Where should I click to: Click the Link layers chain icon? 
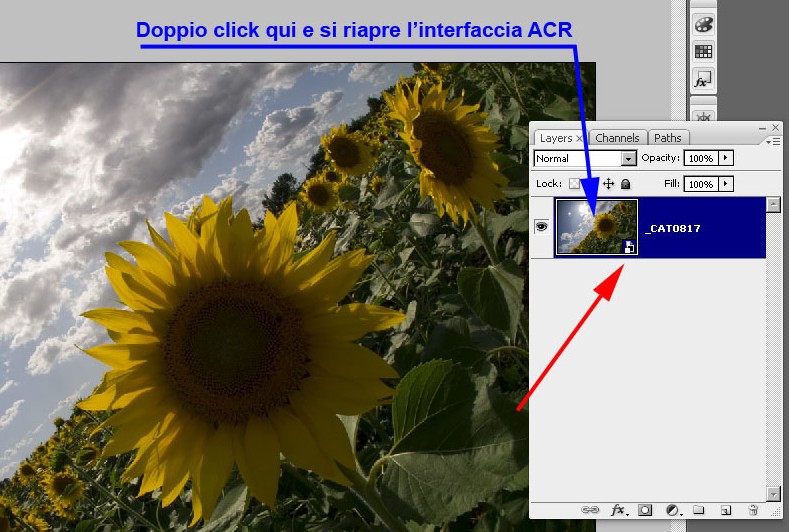[x=590, y=510]
